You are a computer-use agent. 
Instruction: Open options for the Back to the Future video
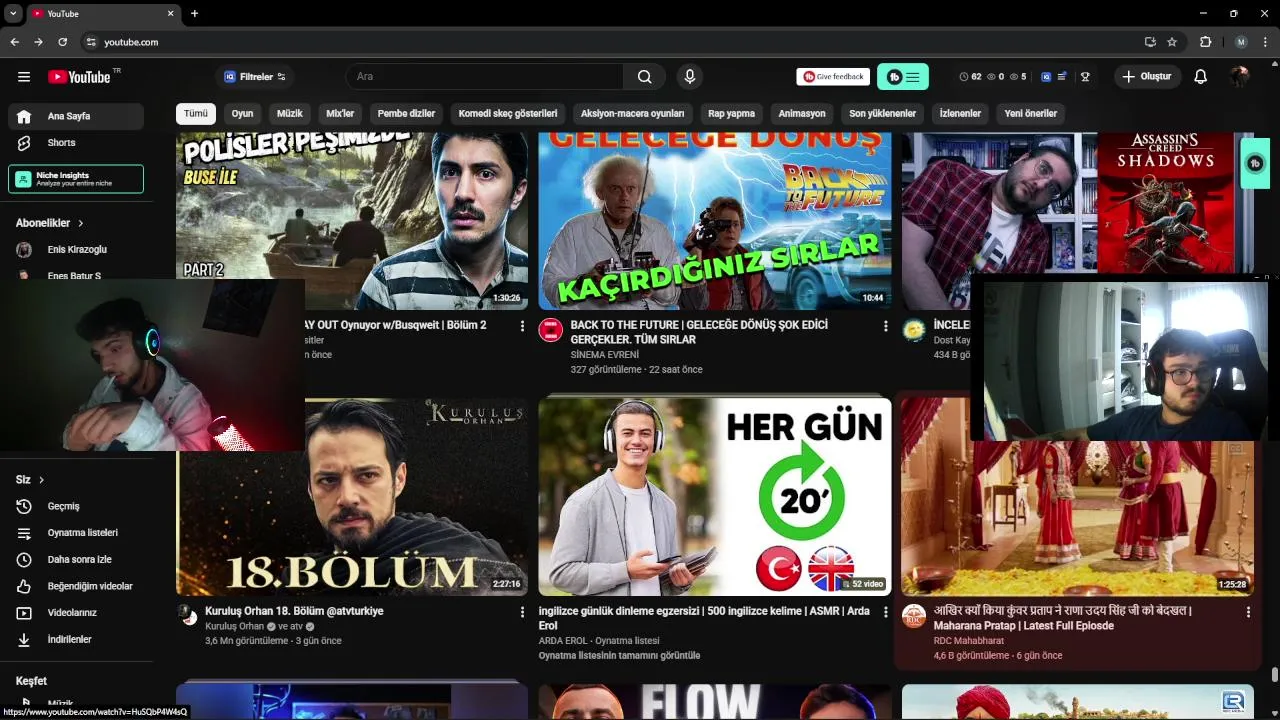click(x=885, y=326)
